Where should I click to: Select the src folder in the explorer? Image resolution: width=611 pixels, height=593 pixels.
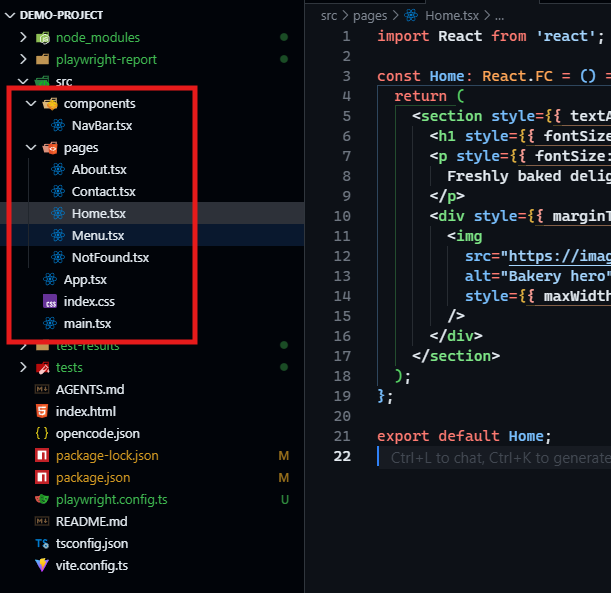64,81
